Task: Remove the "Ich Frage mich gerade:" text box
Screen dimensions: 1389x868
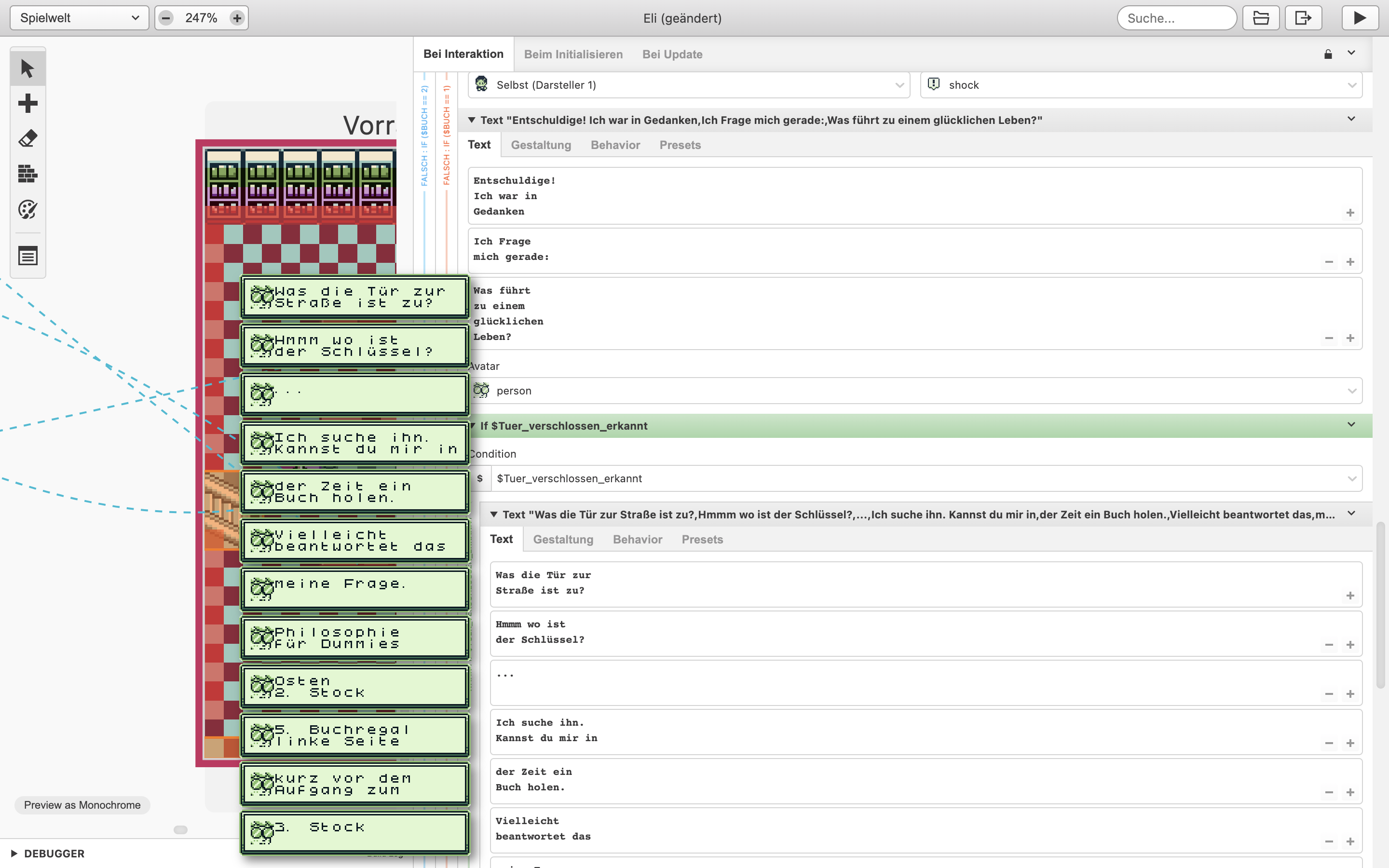Action: point(1329,262)
